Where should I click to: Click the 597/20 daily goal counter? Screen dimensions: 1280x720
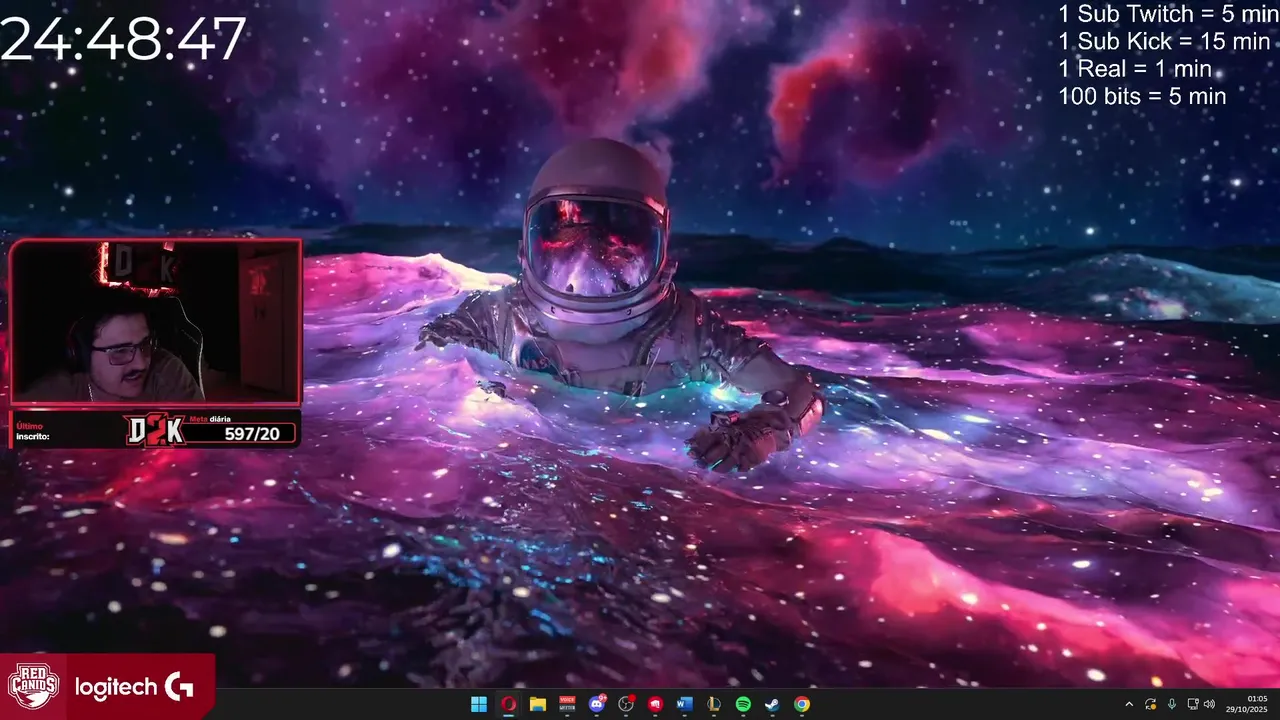(x=252, y=433)
